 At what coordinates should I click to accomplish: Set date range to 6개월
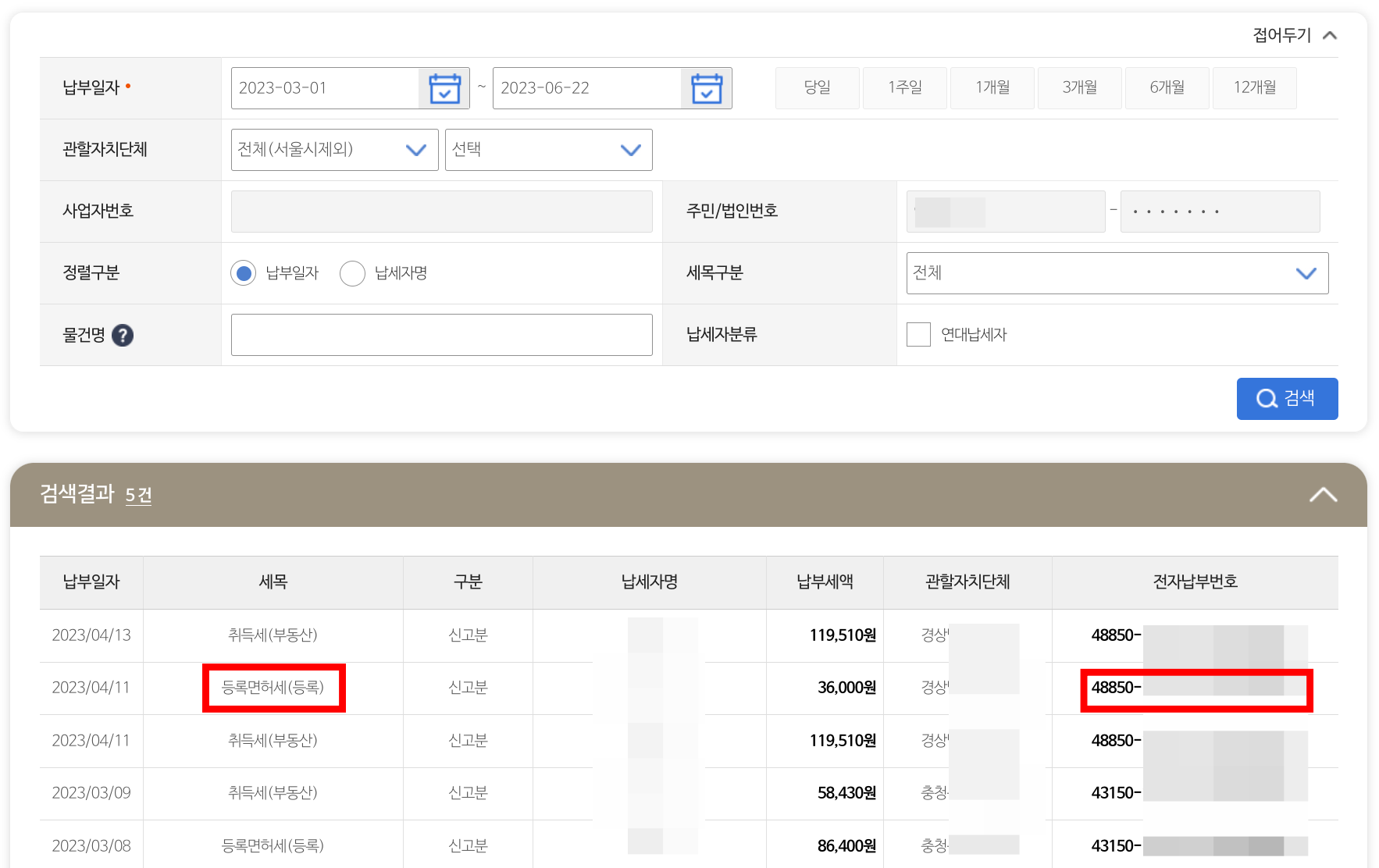(1167, 88)
